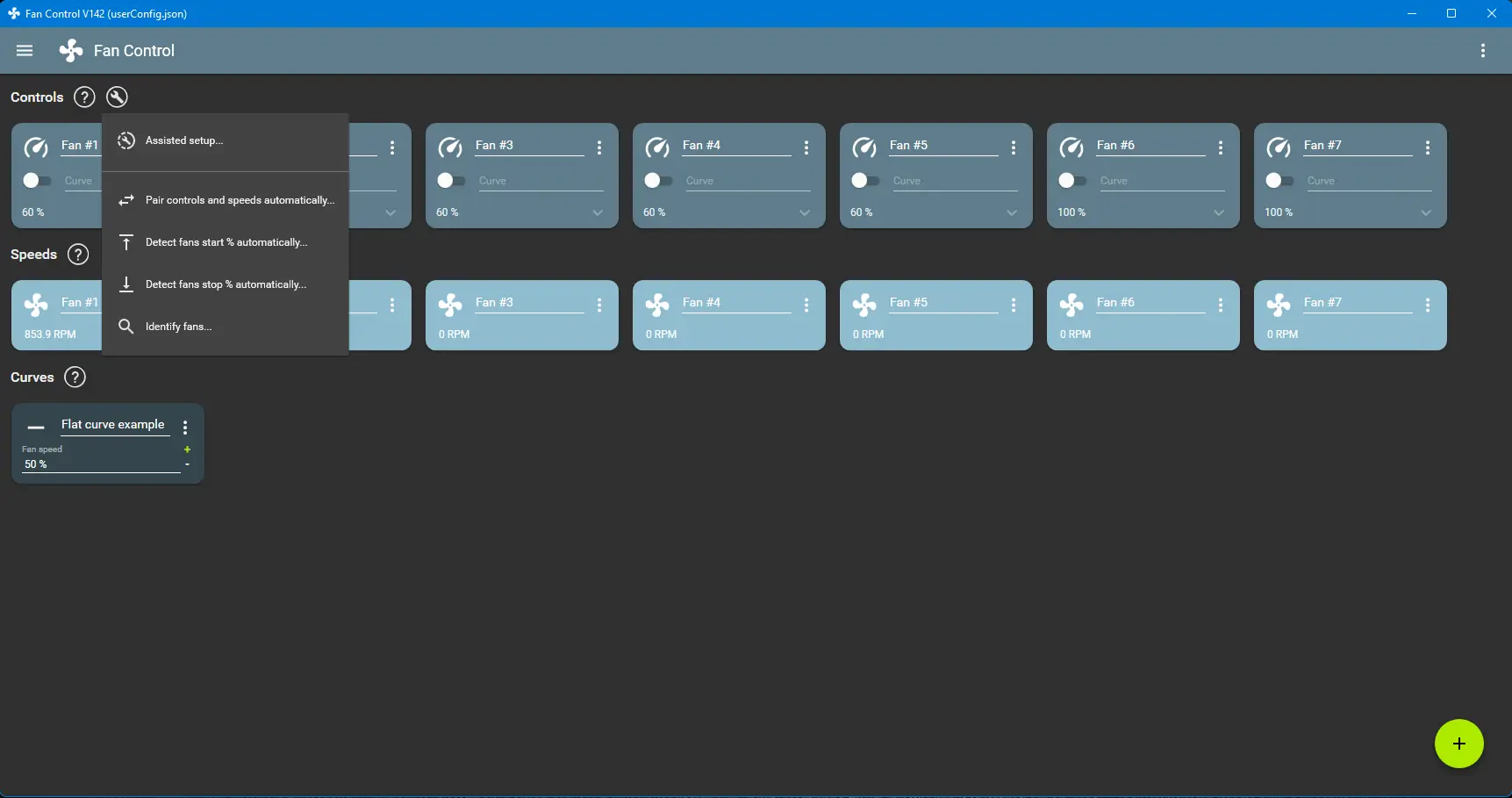This screenshot has height=798, width=1512.
Task: Toggle manual control switch for Fan #6
Action: 1071,180
